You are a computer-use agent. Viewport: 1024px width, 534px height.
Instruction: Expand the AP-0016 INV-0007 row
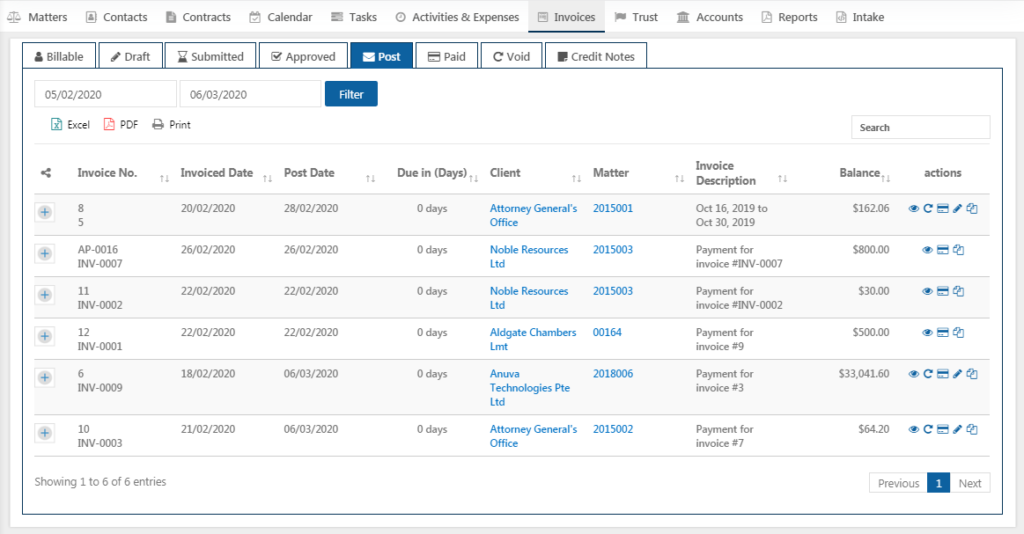pos(44,253)
